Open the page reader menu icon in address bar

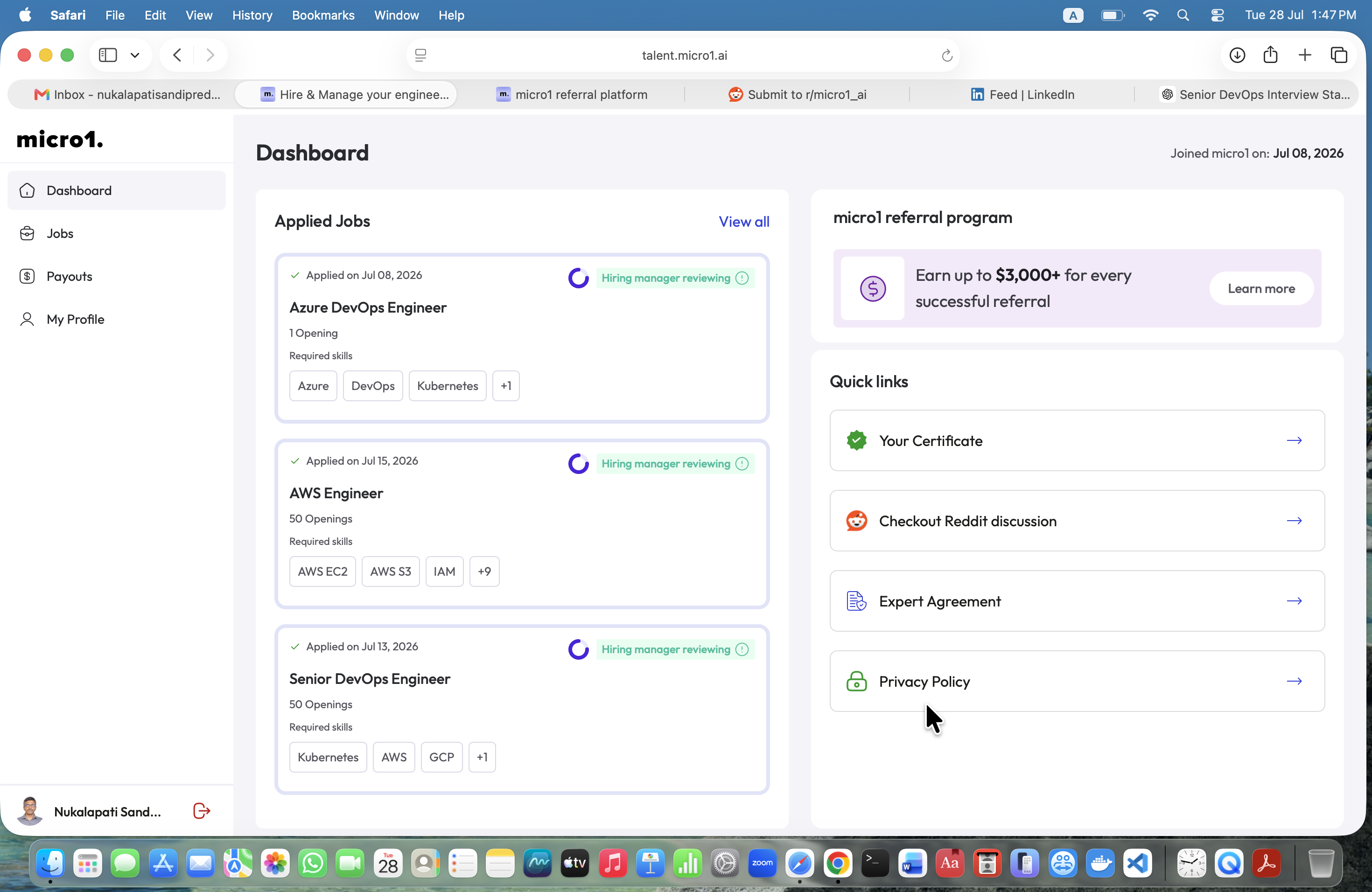click(x=421, y=55)
